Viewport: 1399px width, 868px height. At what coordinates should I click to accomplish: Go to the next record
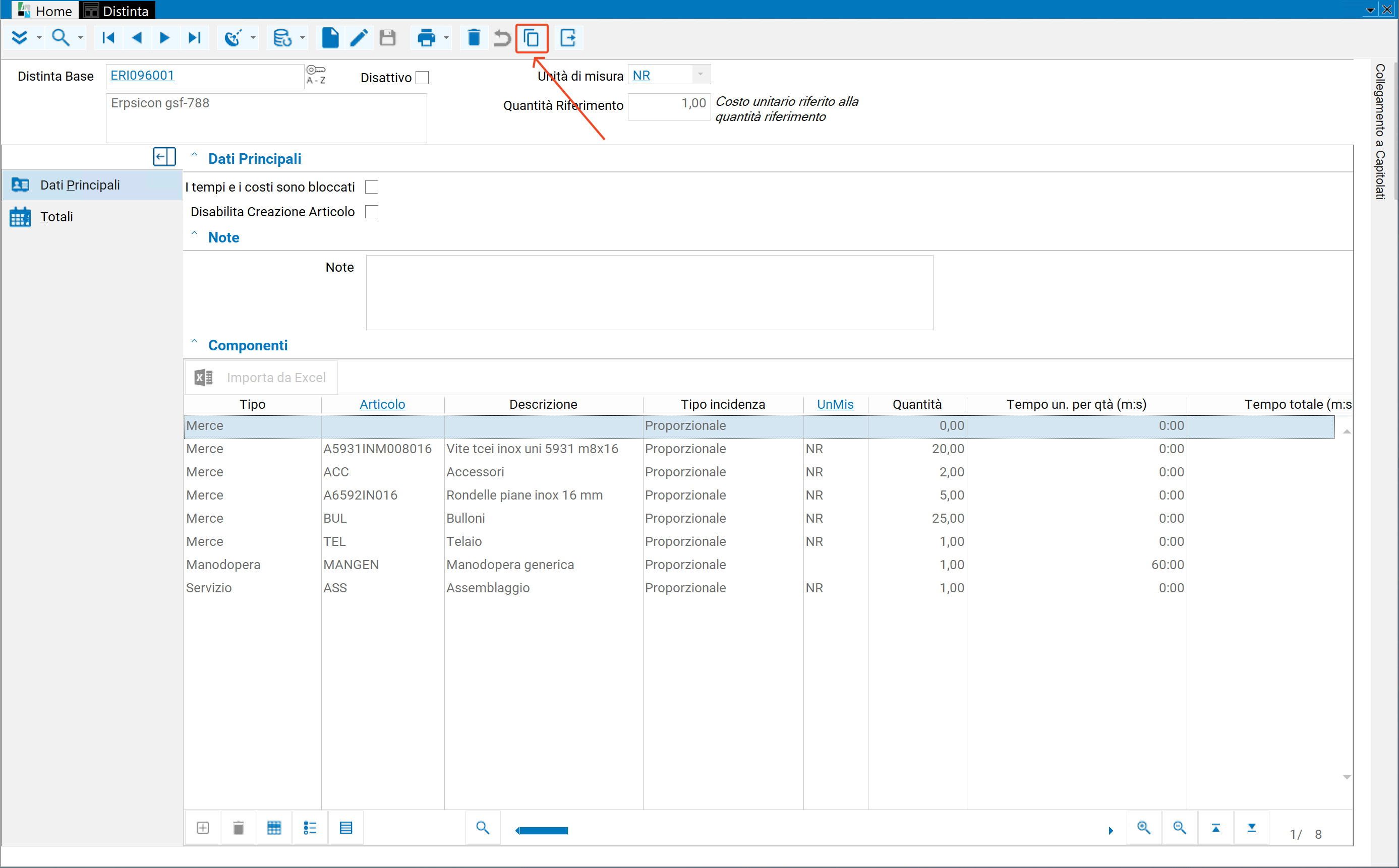point(165,38)
